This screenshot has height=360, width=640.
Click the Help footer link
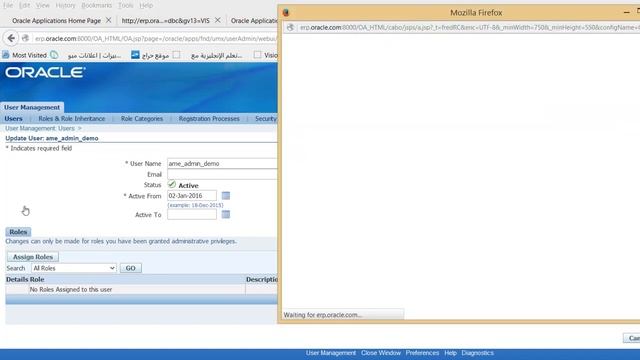450,353
